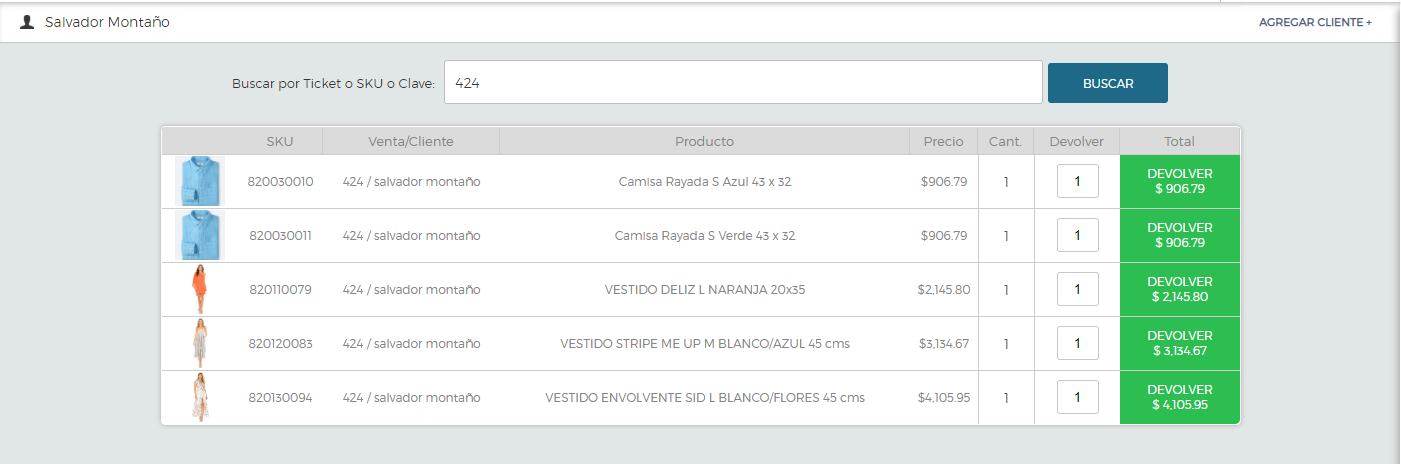Open the shirt thumbnail for Camisa Rayada S Verde

199,235
